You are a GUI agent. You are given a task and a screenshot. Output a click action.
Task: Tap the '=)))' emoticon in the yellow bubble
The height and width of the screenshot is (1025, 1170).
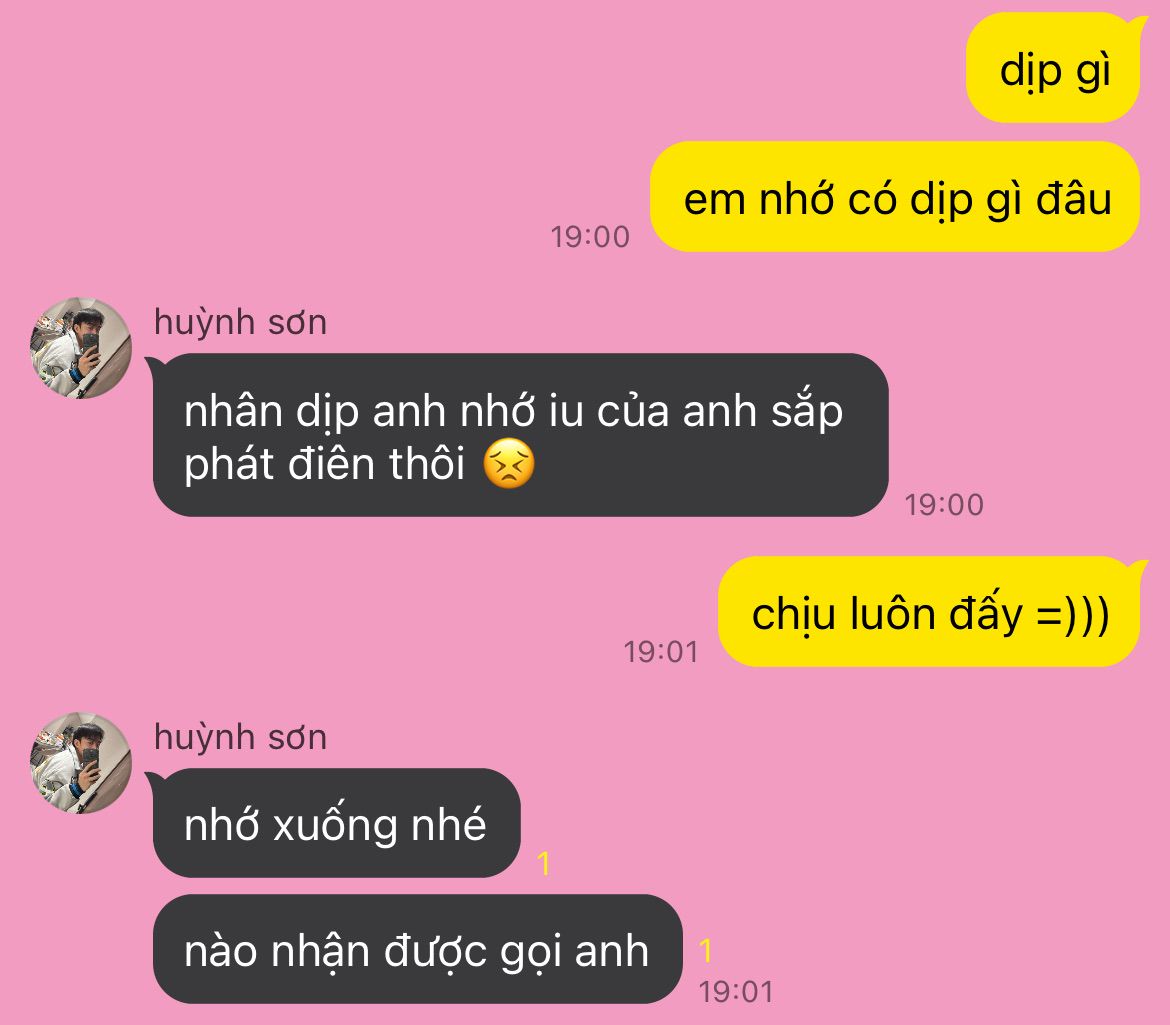pos(1073,616)
